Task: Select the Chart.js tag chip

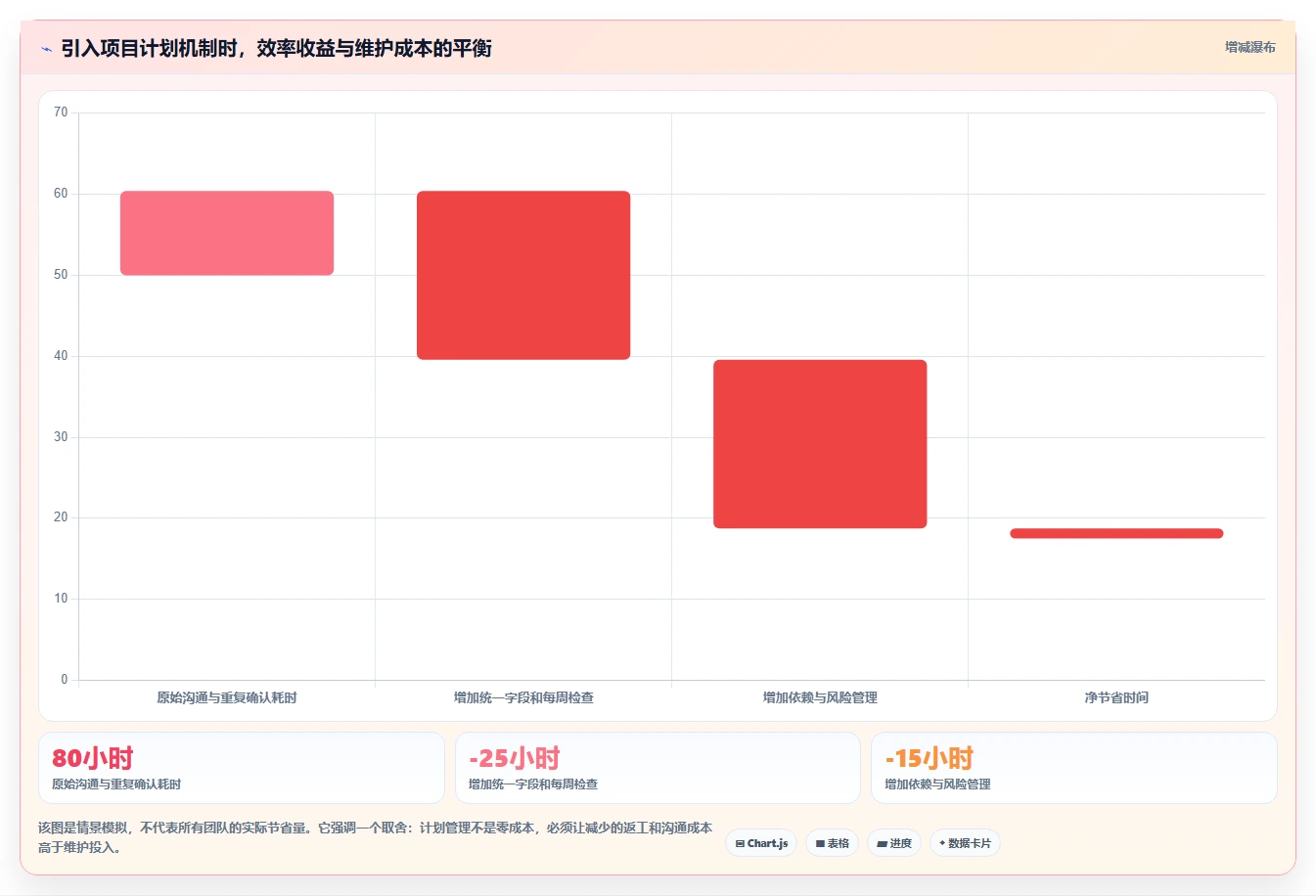Action: point(761,843)
